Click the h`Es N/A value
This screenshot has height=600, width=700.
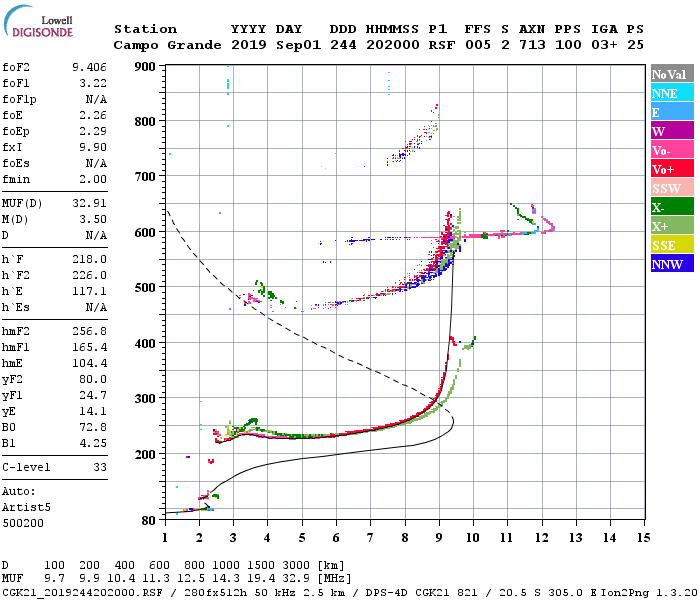point(96,308)
